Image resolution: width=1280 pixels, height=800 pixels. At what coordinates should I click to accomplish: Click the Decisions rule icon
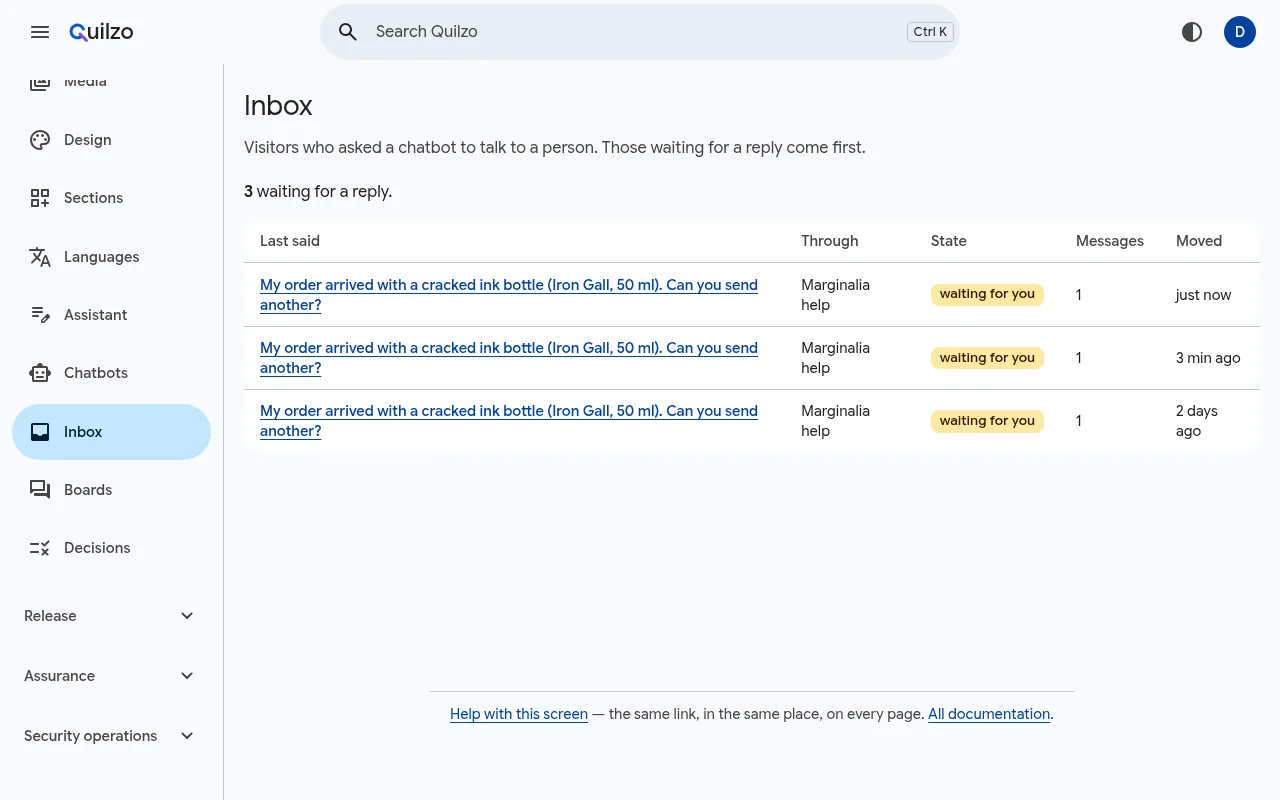pyautogui.click(x=40, y=548)
